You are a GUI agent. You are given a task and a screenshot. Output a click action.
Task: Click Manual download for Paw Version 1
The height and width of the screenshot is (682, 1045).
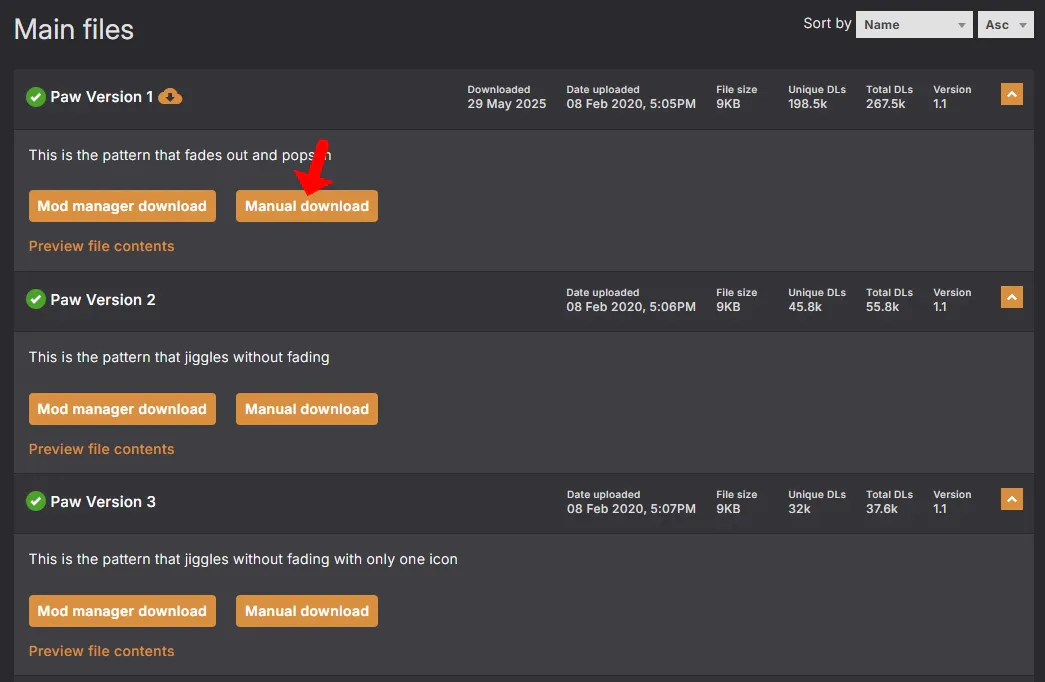(307, 206)
